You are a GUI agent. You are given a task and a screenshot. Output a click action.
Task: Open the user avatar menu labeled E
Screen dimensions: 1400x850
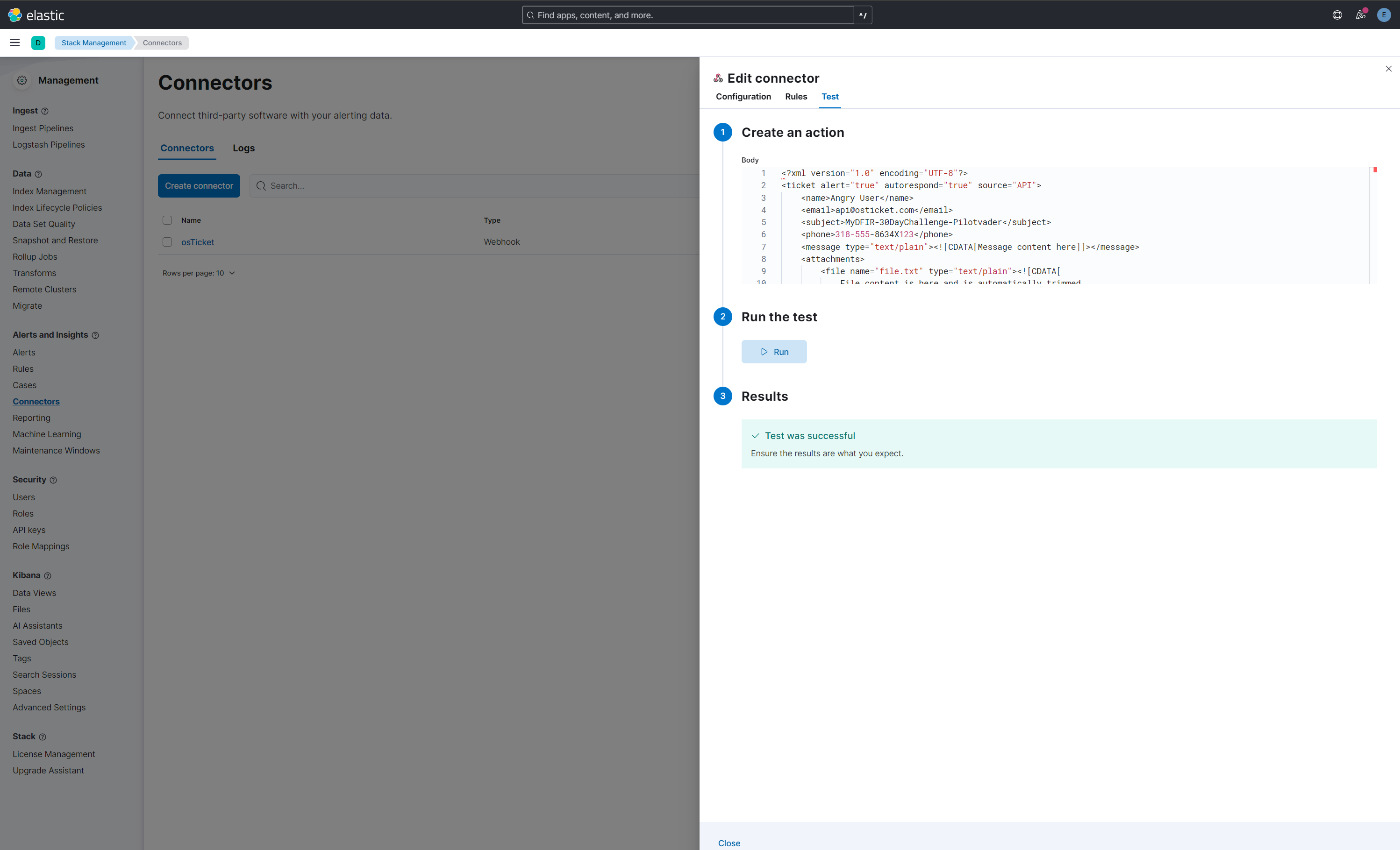pyautogui.click(x=1384, y=15)
